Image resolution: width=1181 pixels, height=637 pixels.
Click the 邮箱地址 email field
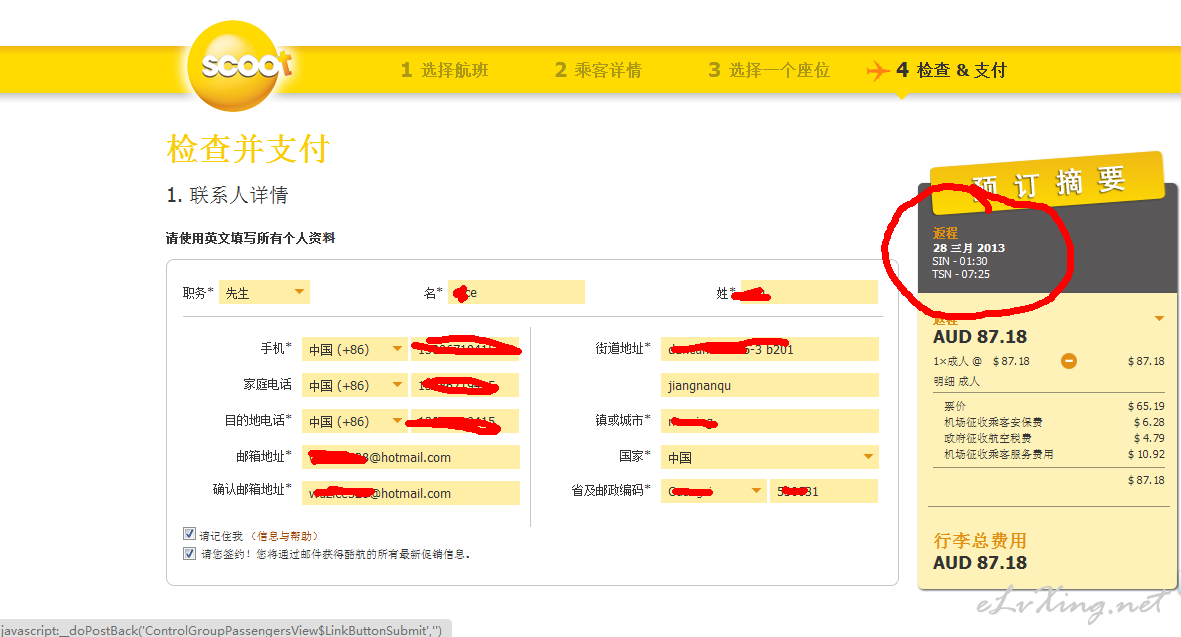(x=410, y=457)
